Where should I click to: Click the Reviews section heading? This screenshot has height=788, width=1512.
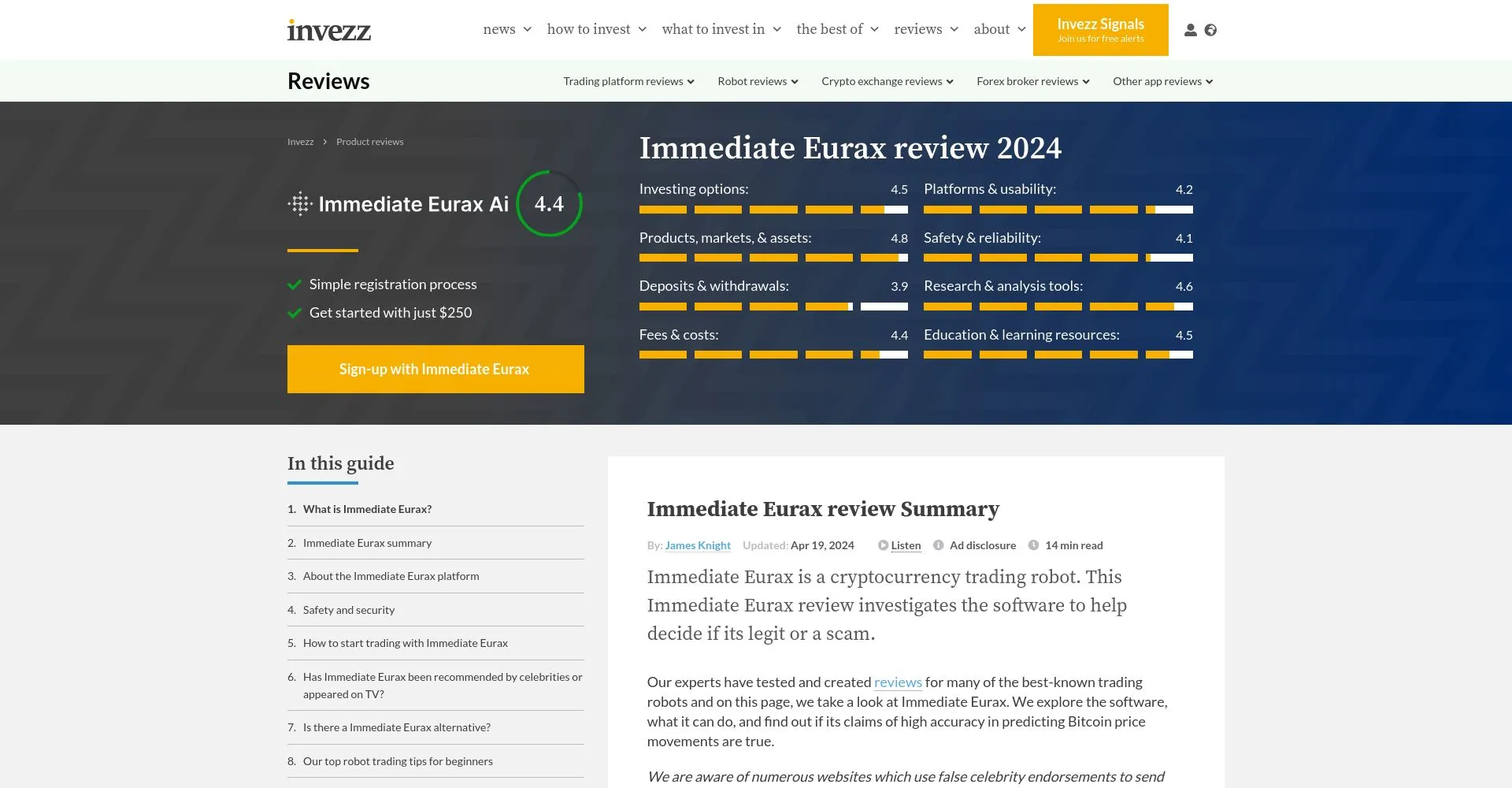click(328, 81)
